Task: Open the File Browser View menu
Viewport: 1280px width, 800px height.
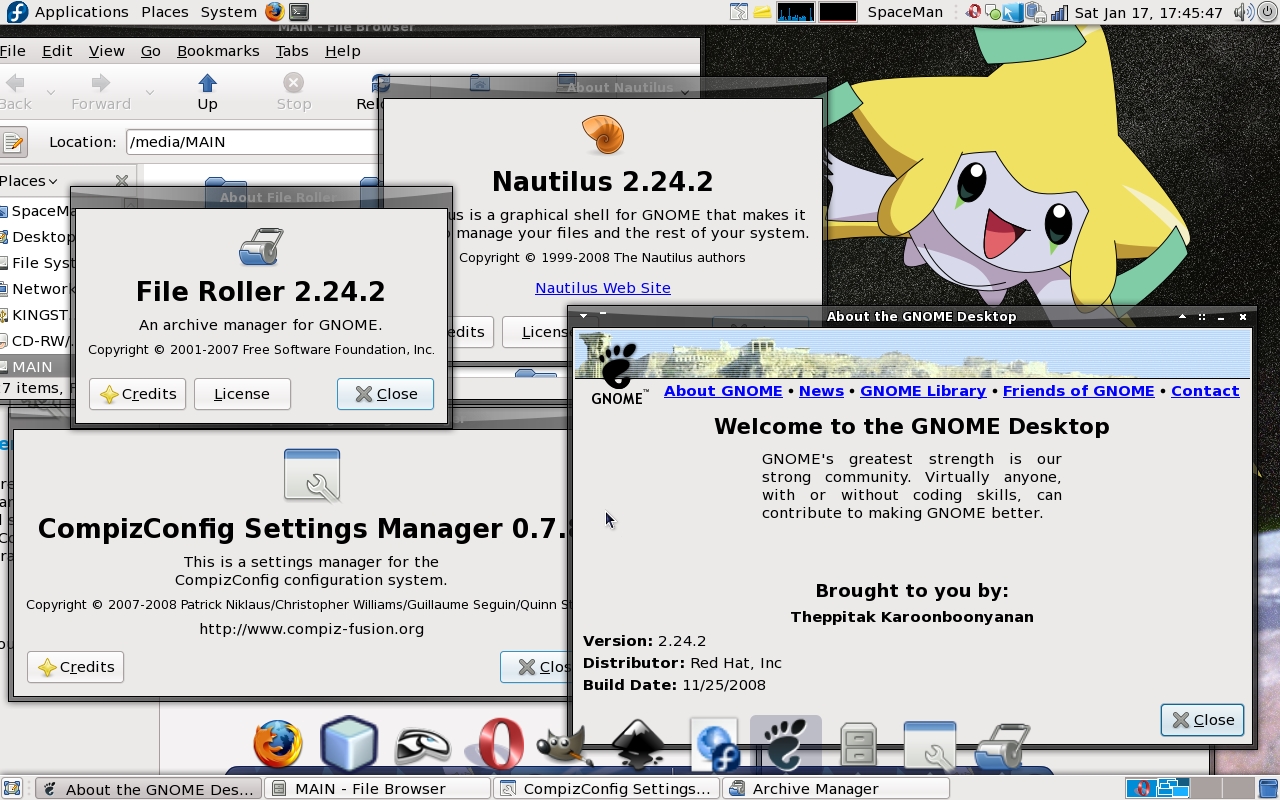Action: 107,51
